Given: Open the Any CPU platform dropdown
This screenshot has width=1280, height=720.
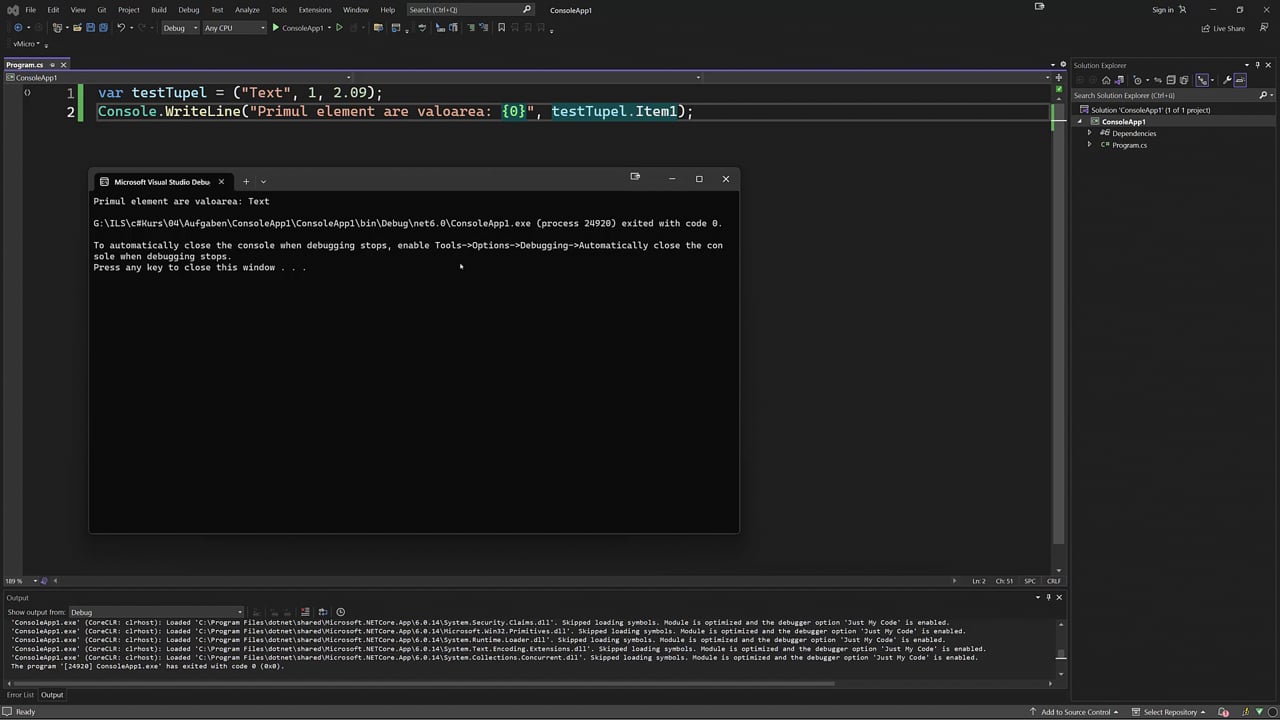Looking at the screenshot, I should pyautogui.click(x=234, y=28).
